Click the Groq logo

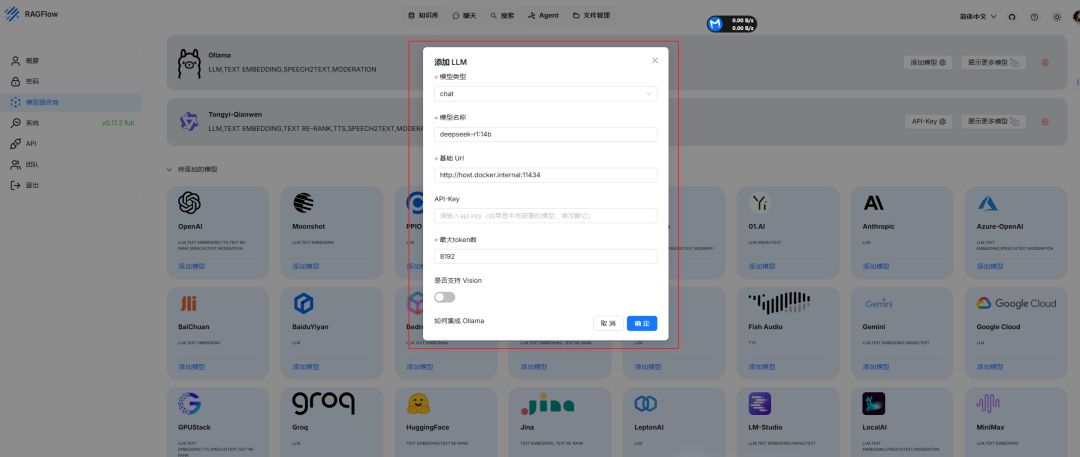point(323,403)
